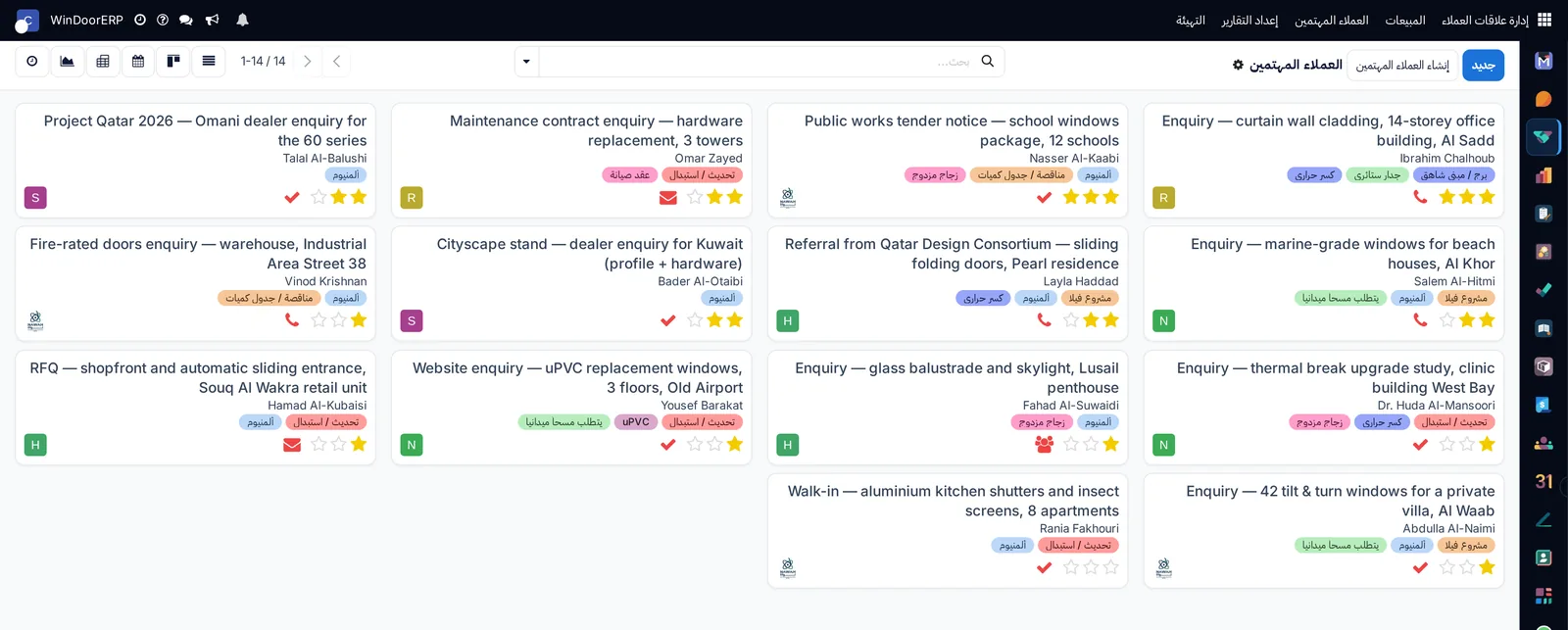
Task: Click the uPVC tag on Yousef Barakat card
Action: (636, 422)
